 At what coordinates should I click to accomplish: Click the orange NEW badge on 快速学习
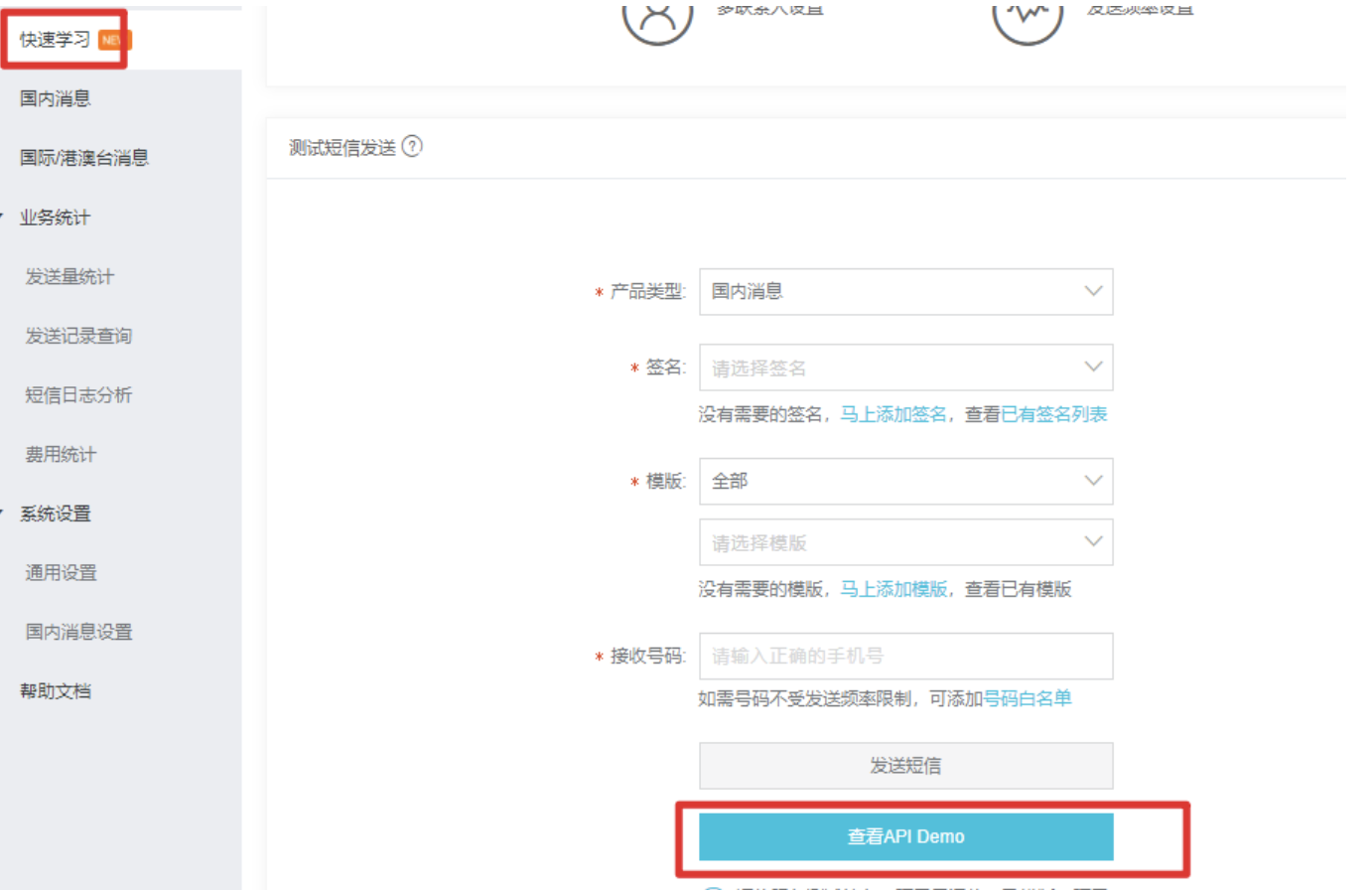[113, 40]
